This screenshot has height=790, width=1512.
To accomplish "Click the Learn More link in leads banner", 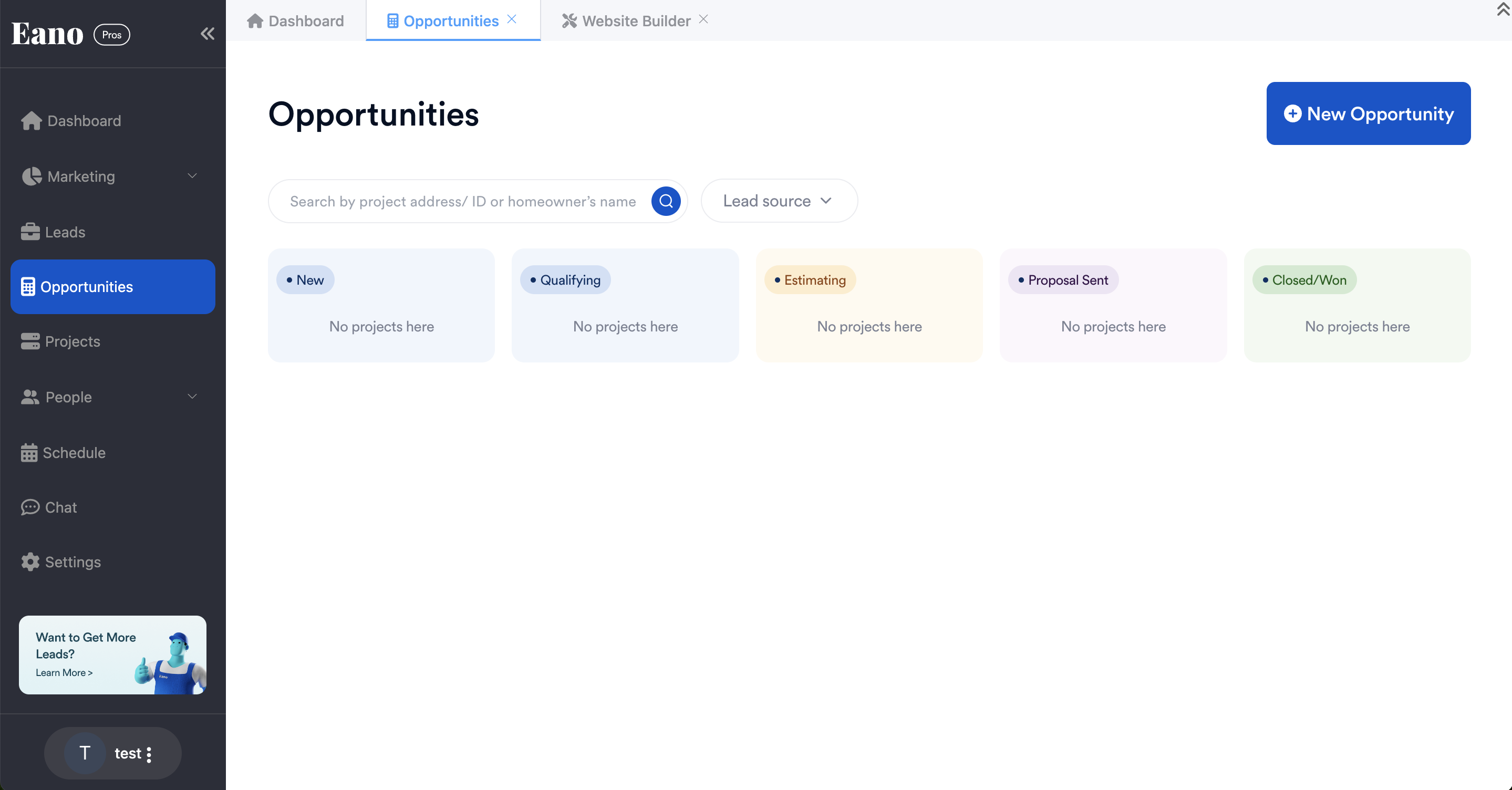I will tap(64, 673).
